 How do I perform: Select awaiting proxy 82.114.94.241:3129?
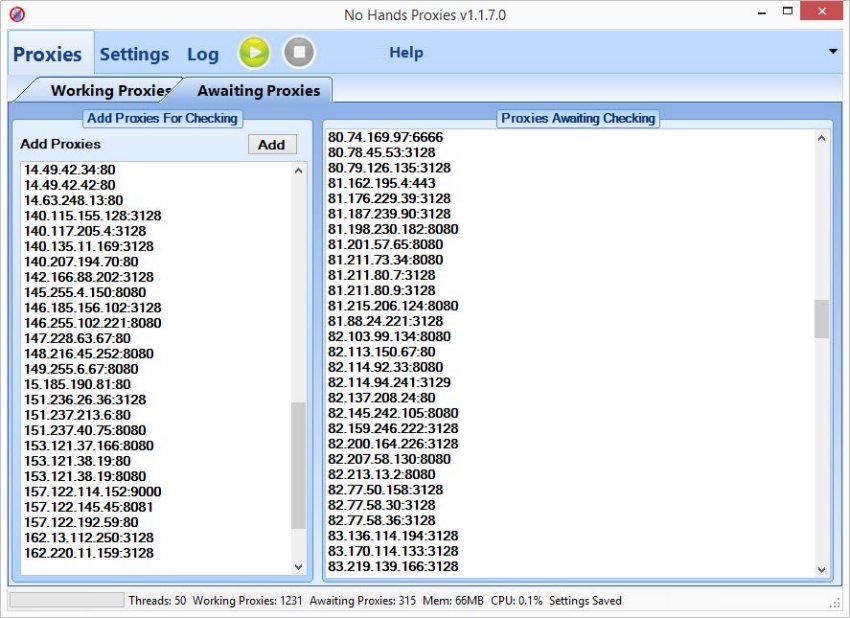(389, 382)
